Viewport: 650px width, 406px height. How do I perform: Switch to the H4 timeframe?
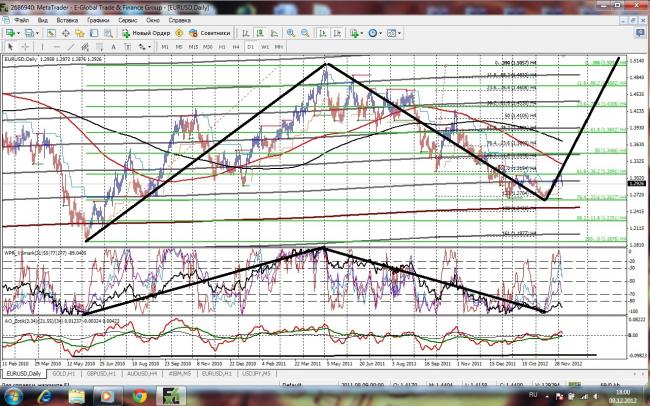tap(236, 46)
